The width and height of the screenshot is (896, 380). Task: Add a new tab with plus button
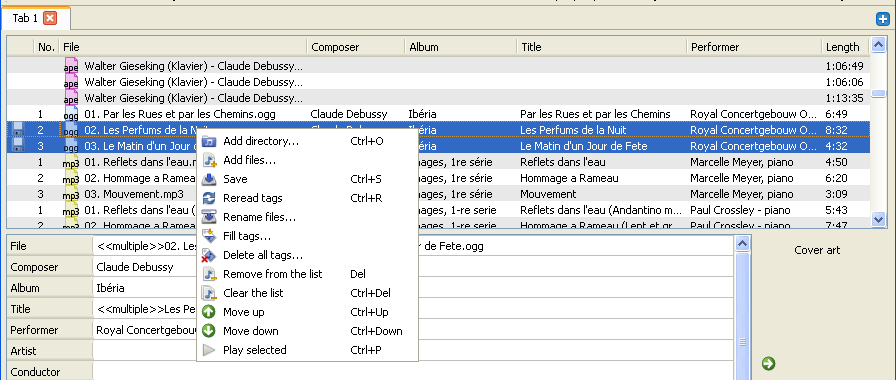(883, 19)
